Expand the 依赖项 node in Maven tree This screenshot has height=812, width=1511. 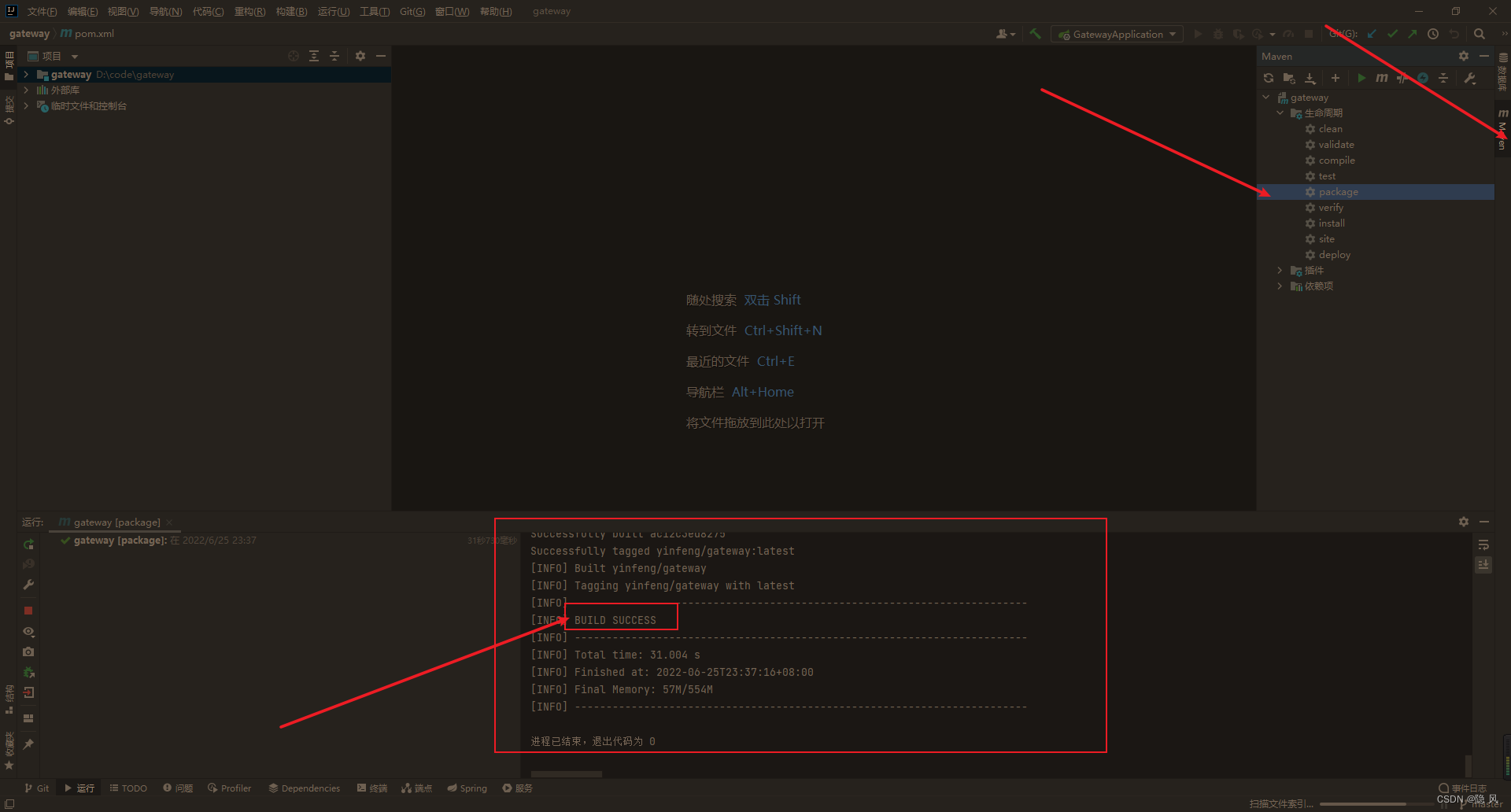pyautogui.click(x=1280, y=286)
